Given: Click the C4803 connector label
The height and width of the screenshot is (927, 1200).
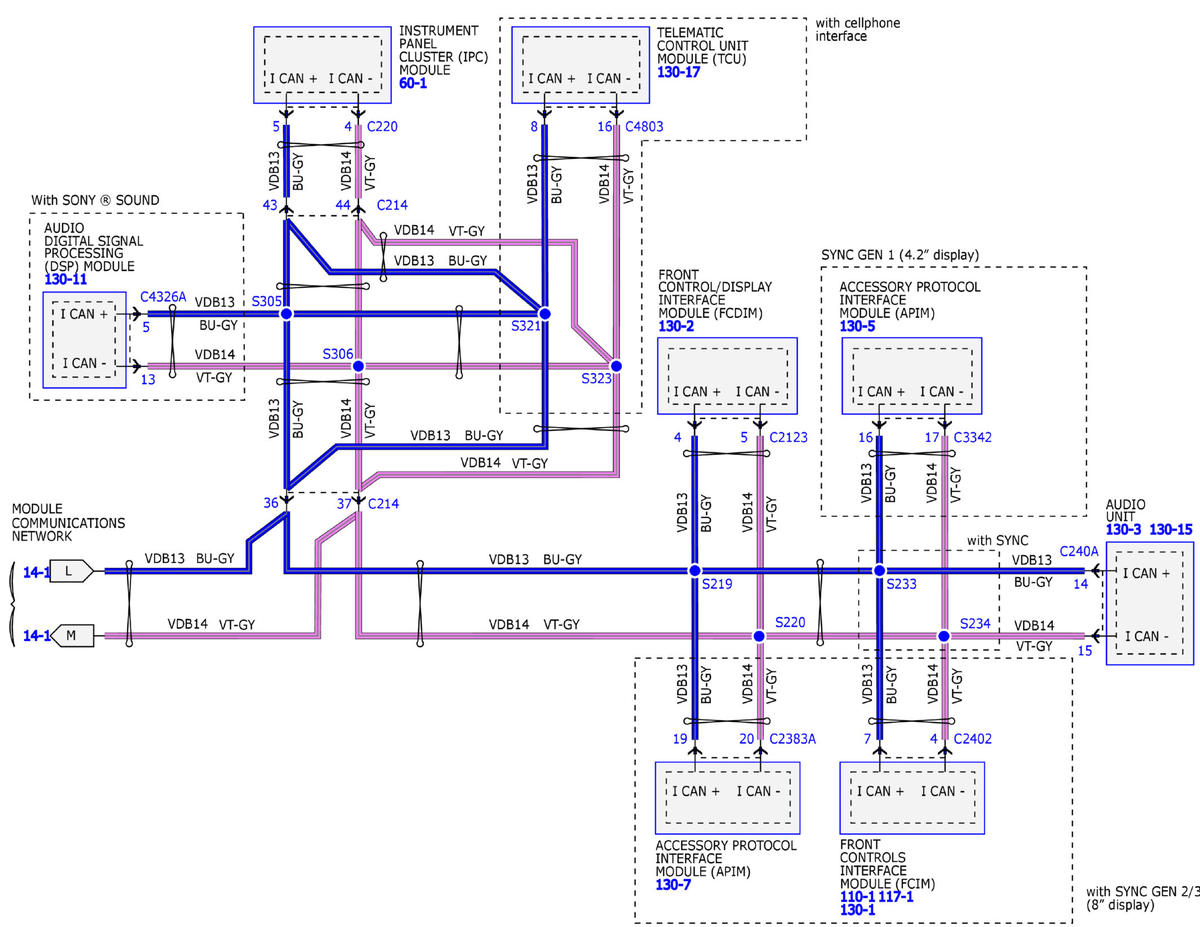Looking at the screenshot, I should tap(645, 127).
